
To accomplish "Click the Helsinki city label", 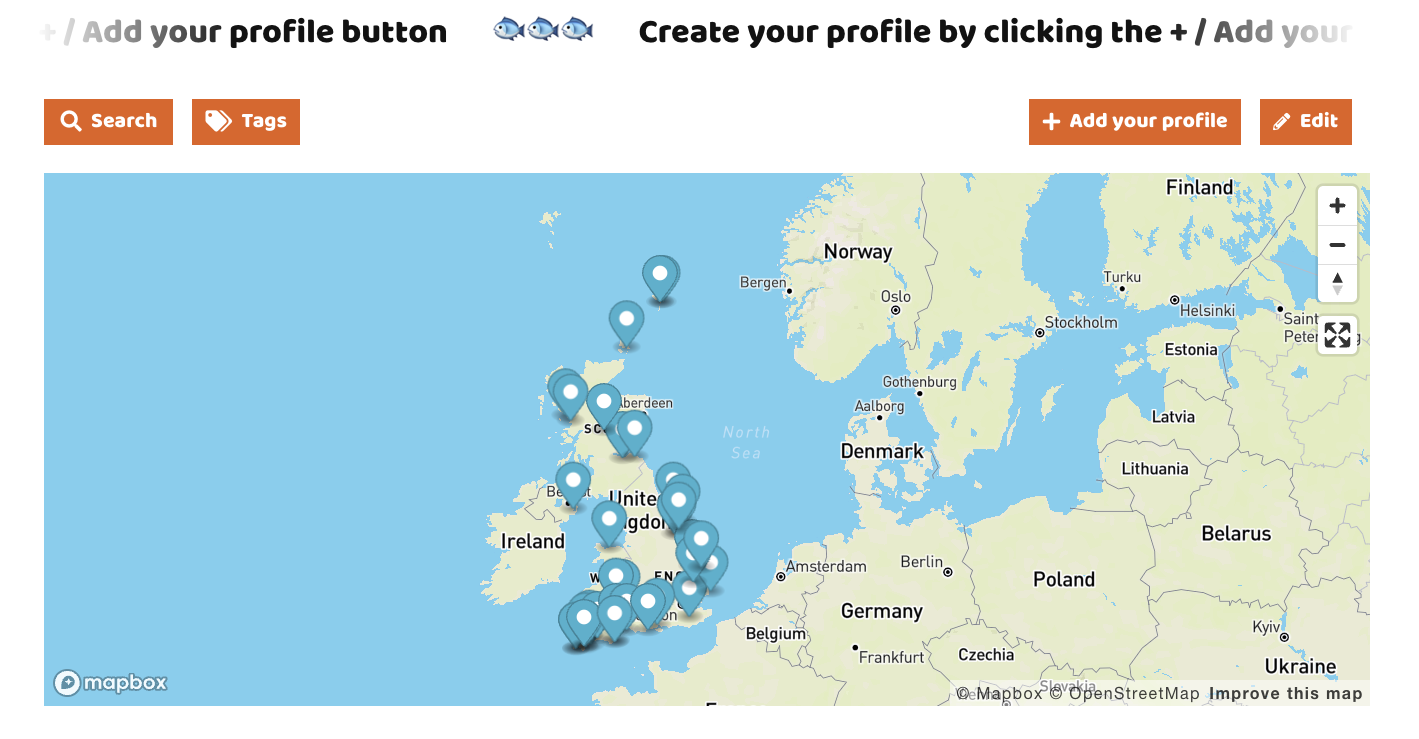I will coord(1207,311).
